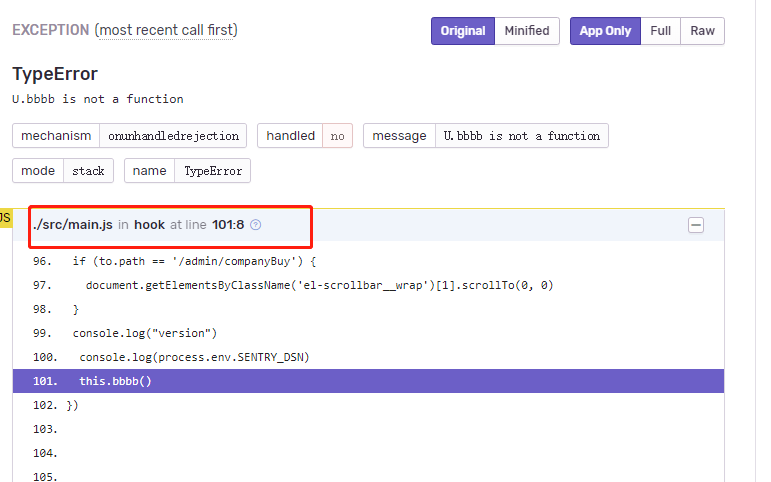The width and height of the screenshot is (771, 482).
Task: Click the TypeError exception heading
Action: [55, 74]
